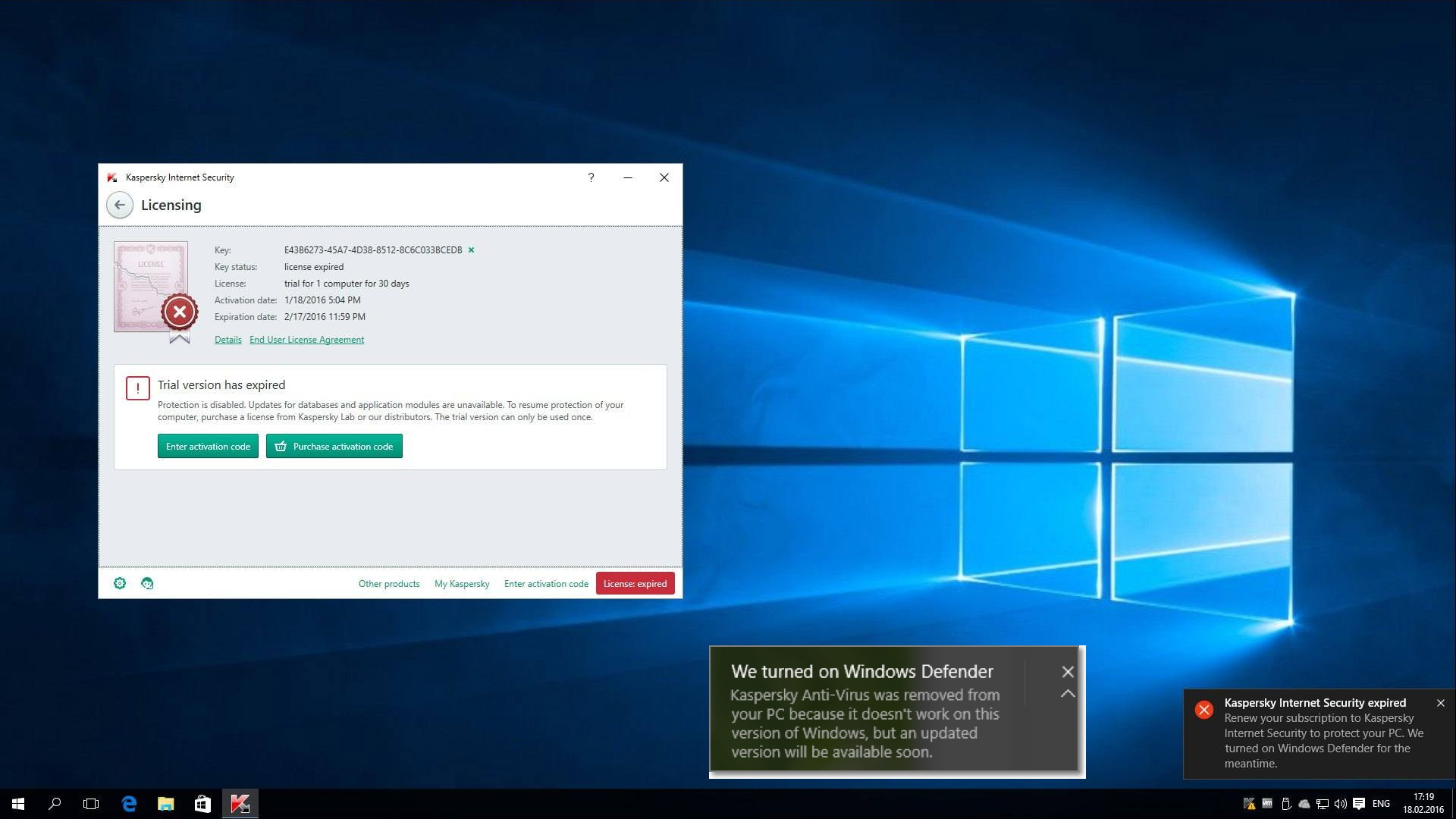Click green Enter activation code button
The image size is (1456, 819).
tap(208, 446)
